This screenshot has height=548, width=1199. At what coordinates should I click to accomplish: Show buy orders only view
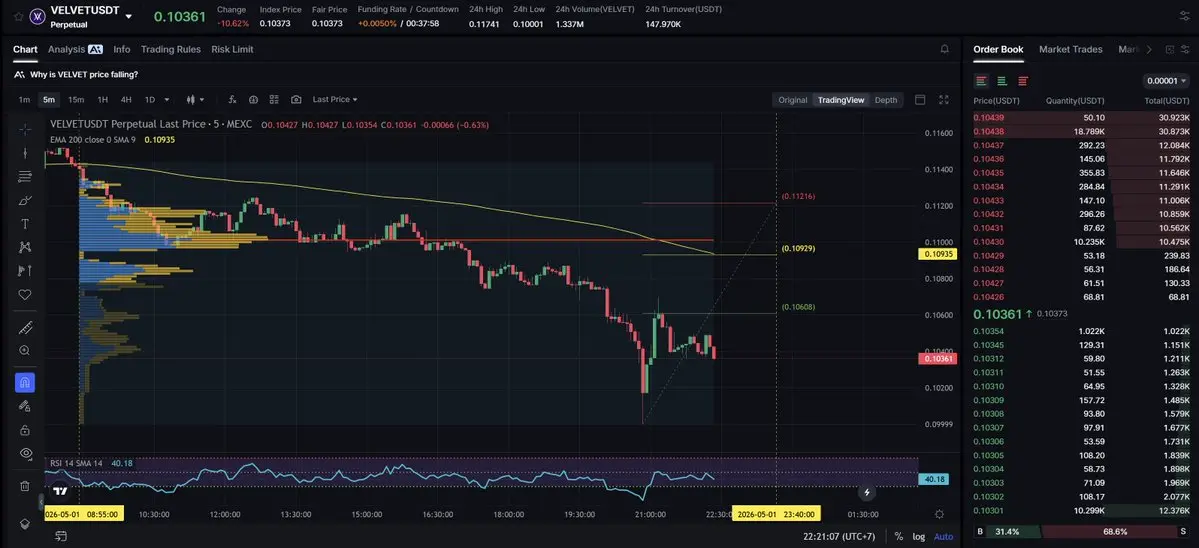1002,80
